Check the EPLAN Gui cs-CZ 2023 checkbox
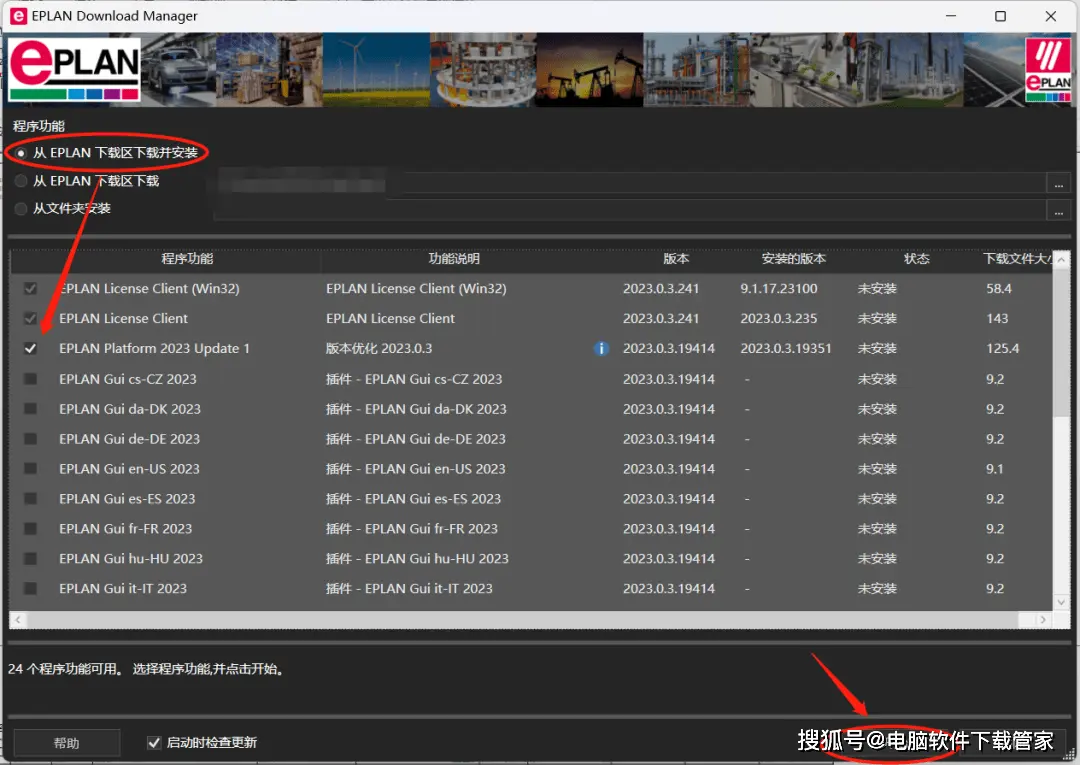Image resolution: width=1080 pixels, height=765 pixels. tap(30, 379)
